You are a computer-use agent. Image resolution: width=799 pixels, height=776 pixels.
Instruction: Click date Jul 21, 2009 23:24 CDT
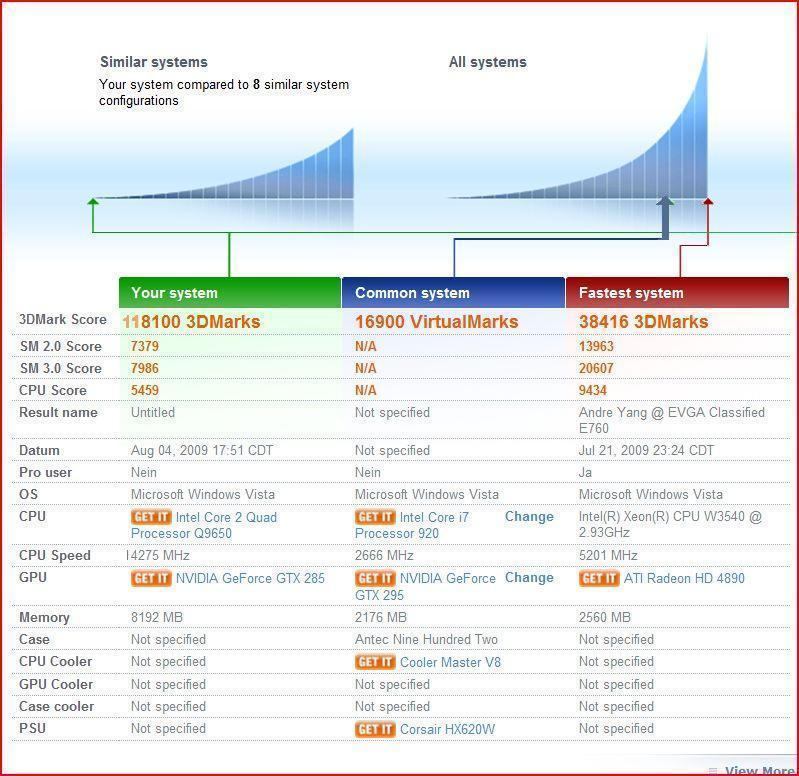tap(646, 450)
